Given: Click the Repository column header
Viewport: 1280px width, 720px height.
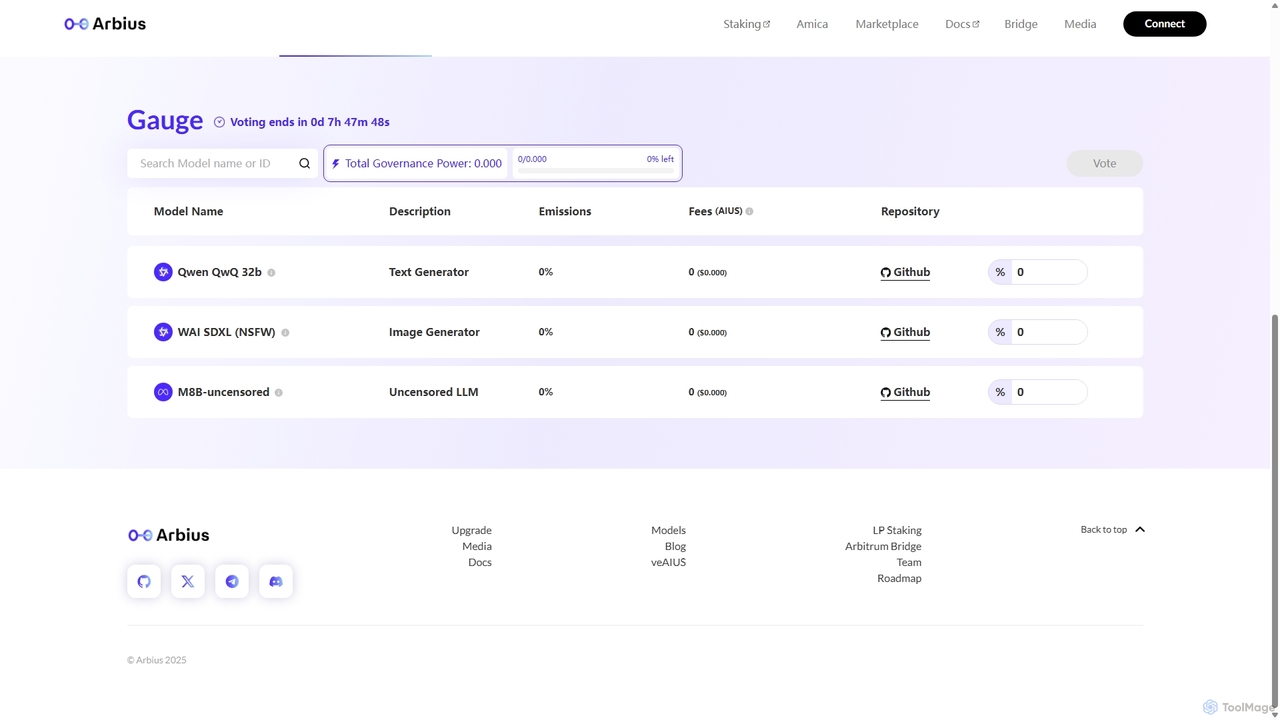Looking at the screenshot, I should (x=910, y=212).
